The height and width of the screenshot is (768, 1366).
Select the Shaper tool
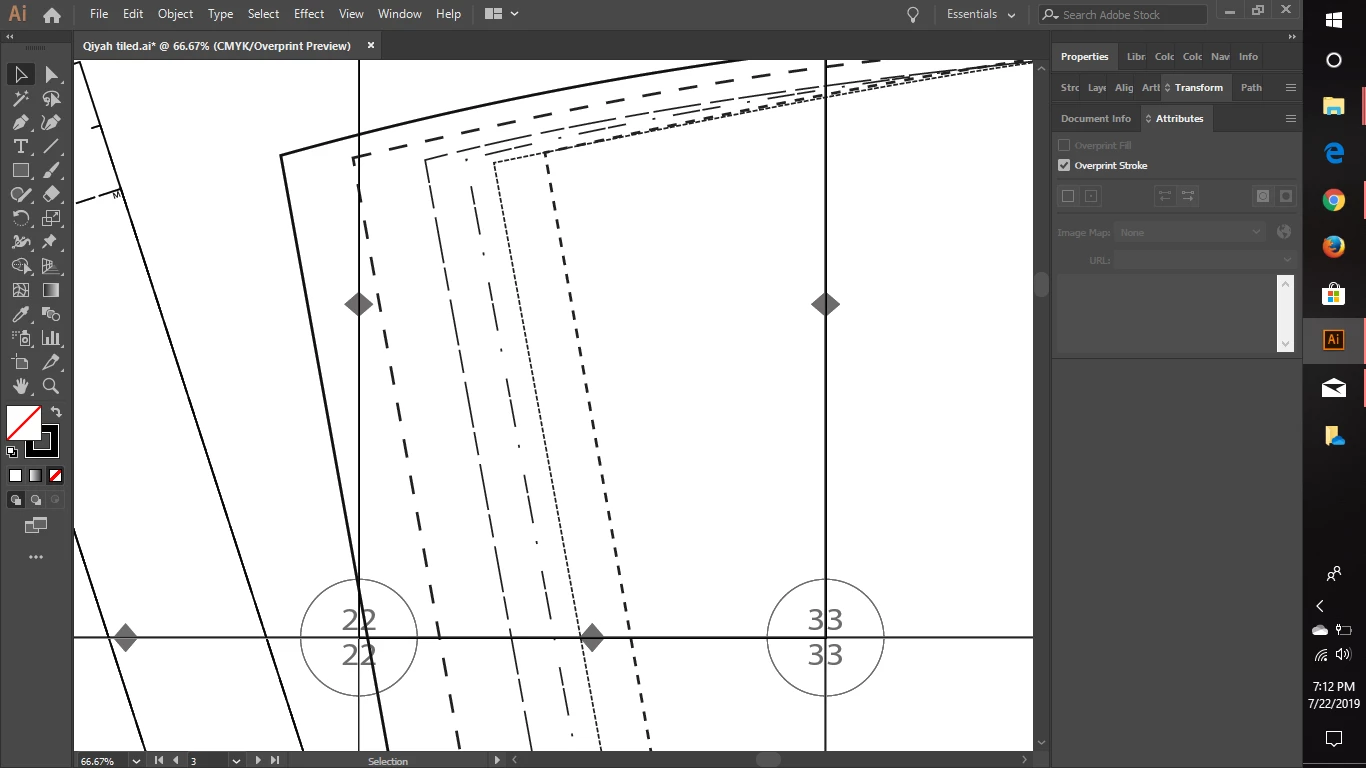[20, 194]
